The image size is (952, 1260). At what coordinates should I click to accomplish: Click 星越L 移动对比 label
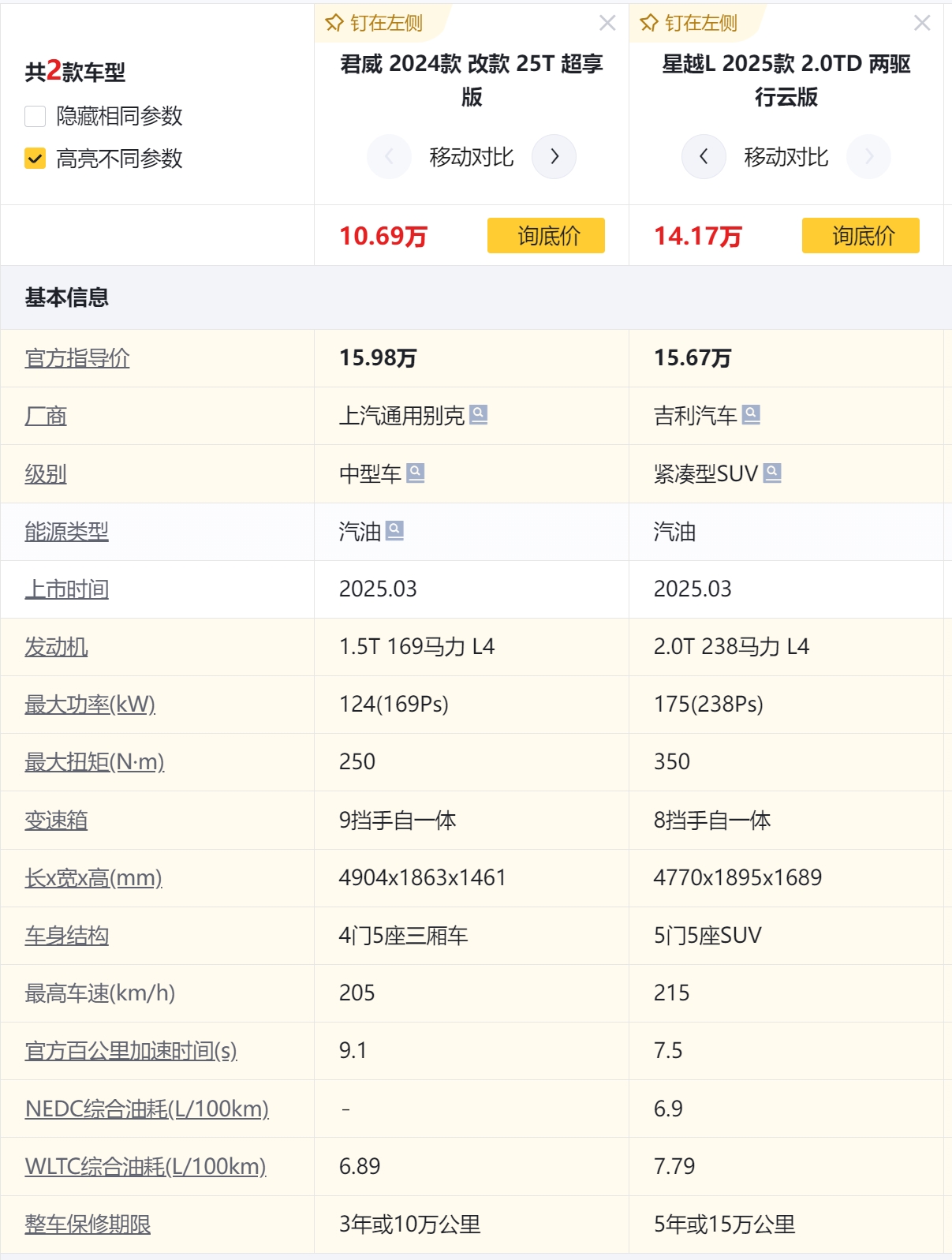pos(786,157)
